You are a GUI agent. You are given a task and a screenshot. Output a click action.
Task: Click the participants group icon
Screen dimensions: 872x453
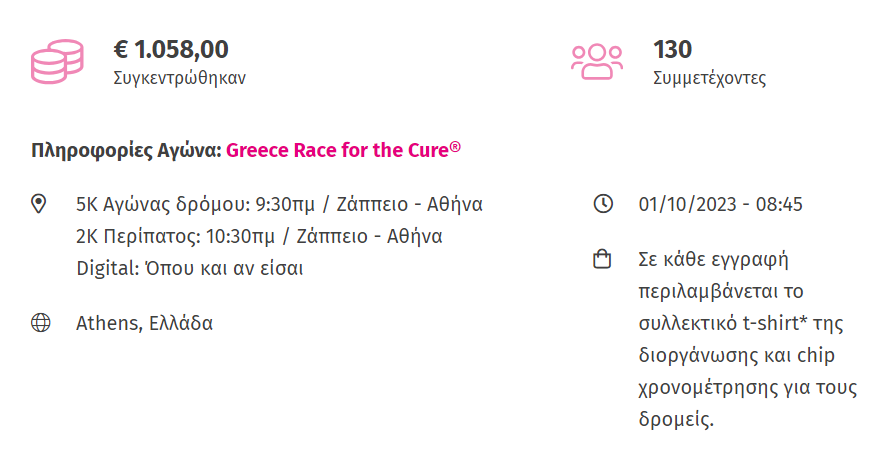coord(596,61)
